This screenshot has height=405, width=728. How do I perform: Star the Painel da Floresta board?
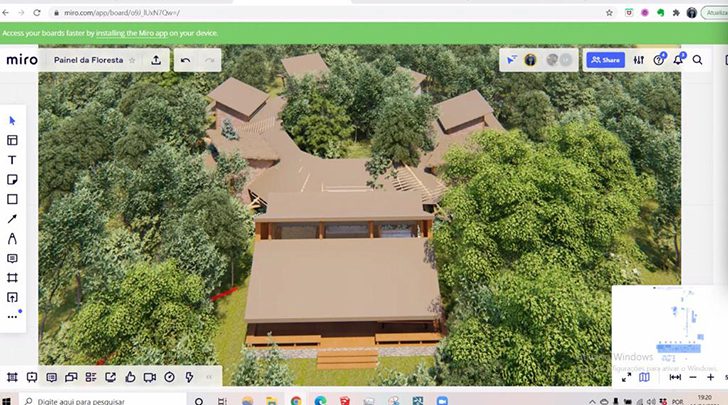132,60
